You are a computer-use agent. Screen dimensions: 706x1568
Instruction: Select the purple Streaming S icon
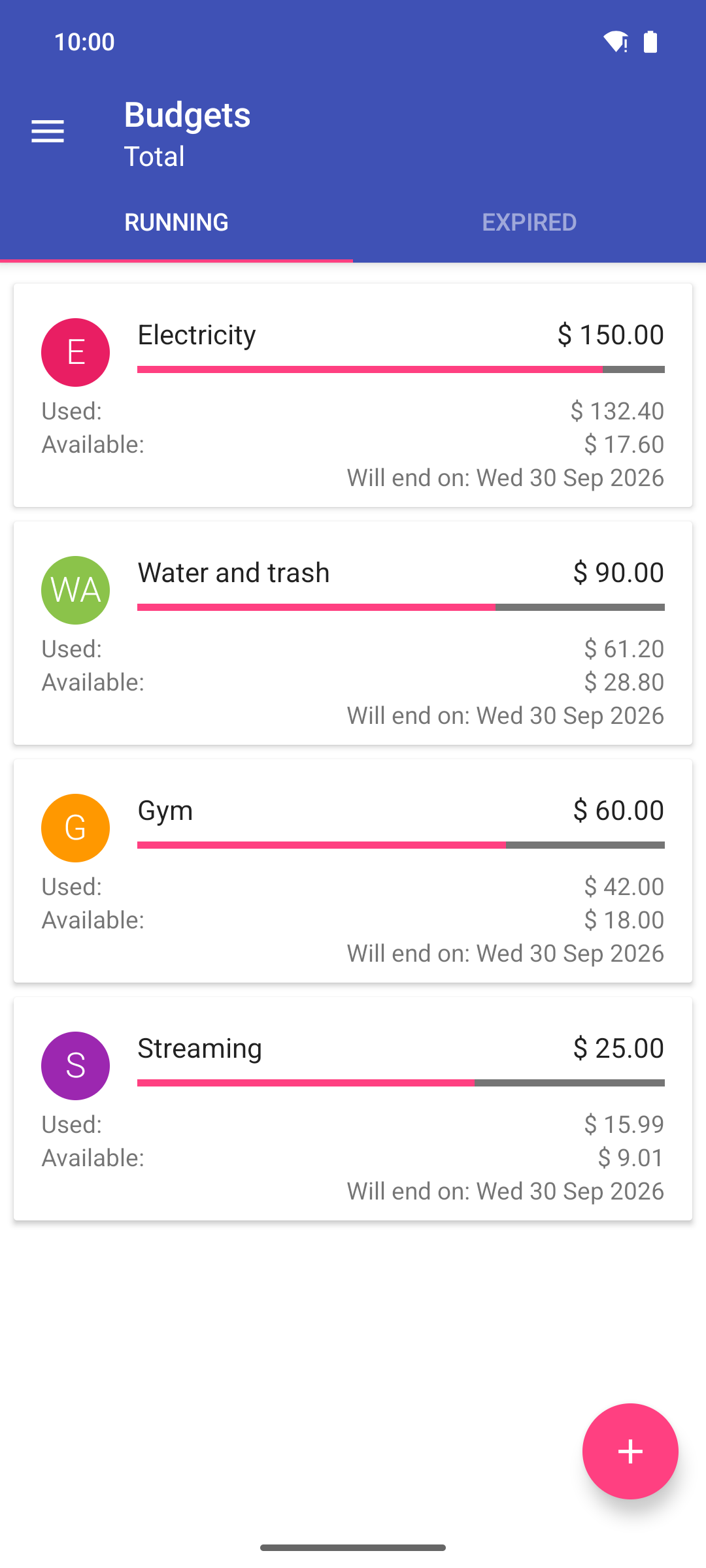point(75,1066)
